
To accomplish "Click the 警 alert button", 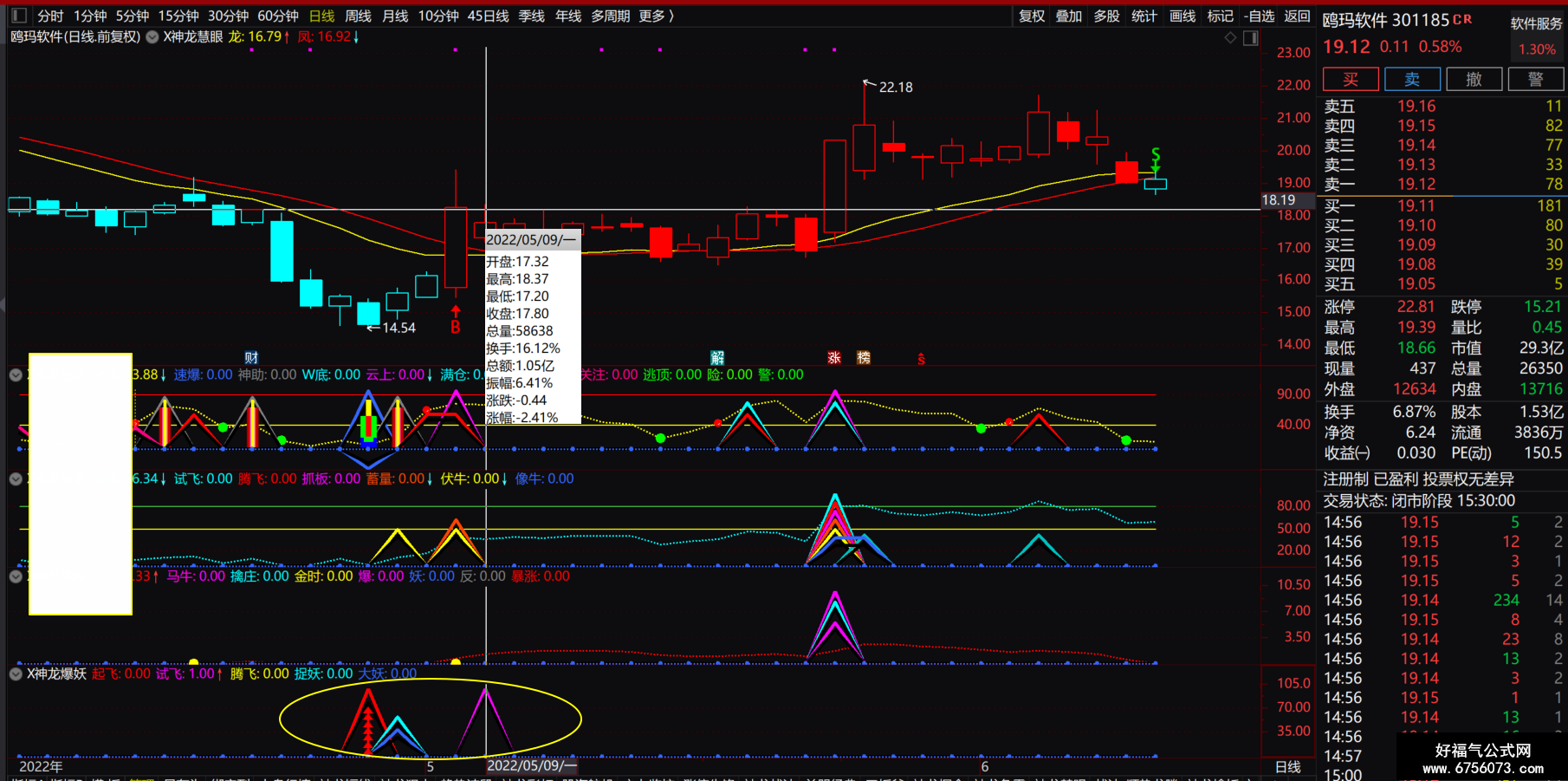I will pos(1536,80).
